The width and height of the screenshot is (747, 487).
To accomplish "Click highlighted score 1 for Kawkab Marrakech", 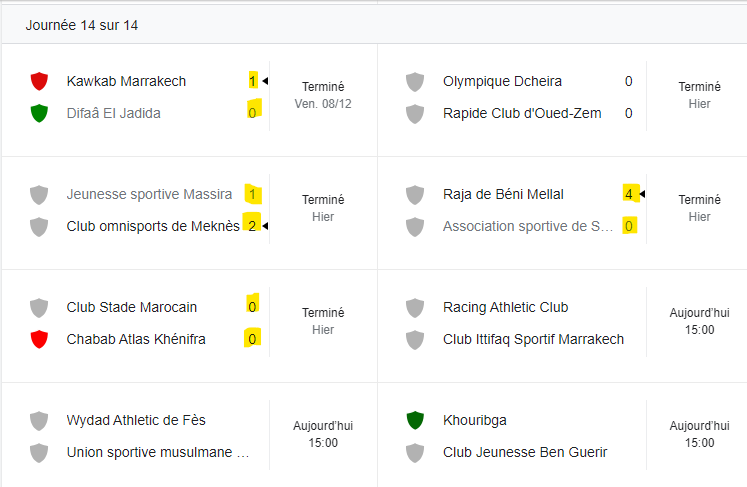I will (253, 81).
